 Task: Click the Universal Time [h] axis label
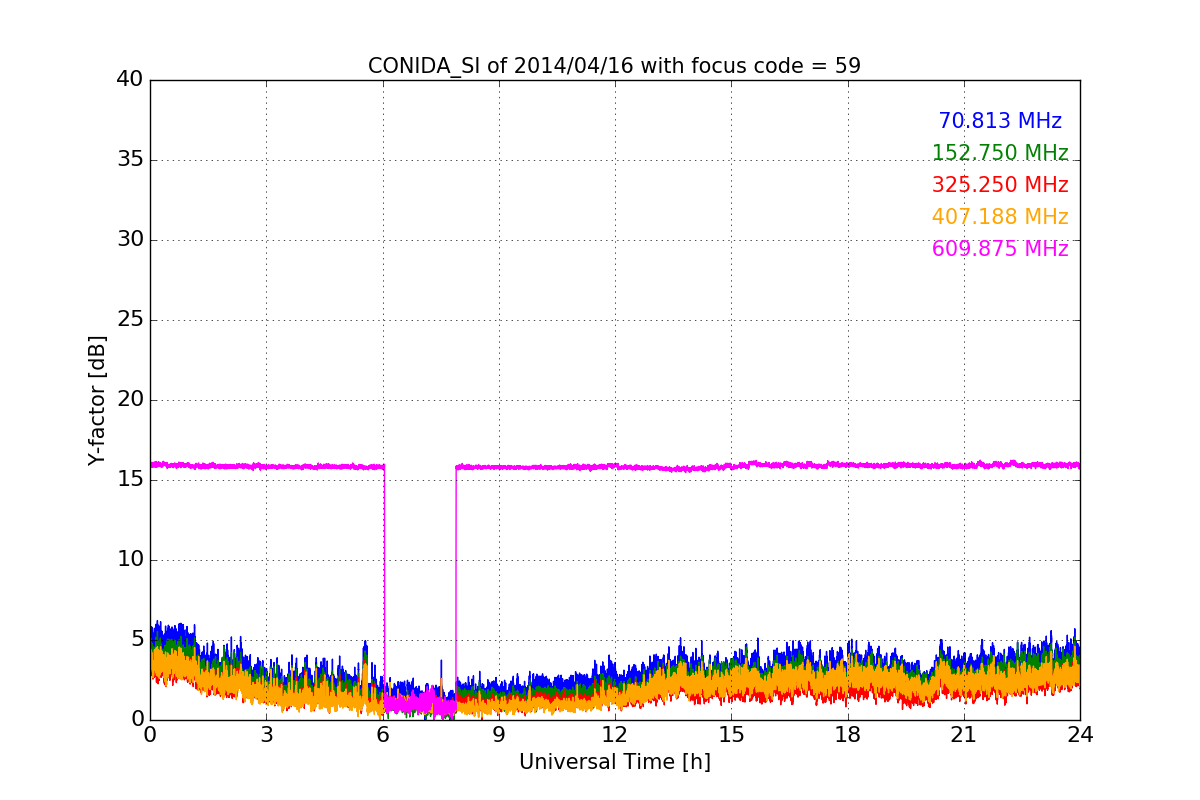tap(615, 762)
